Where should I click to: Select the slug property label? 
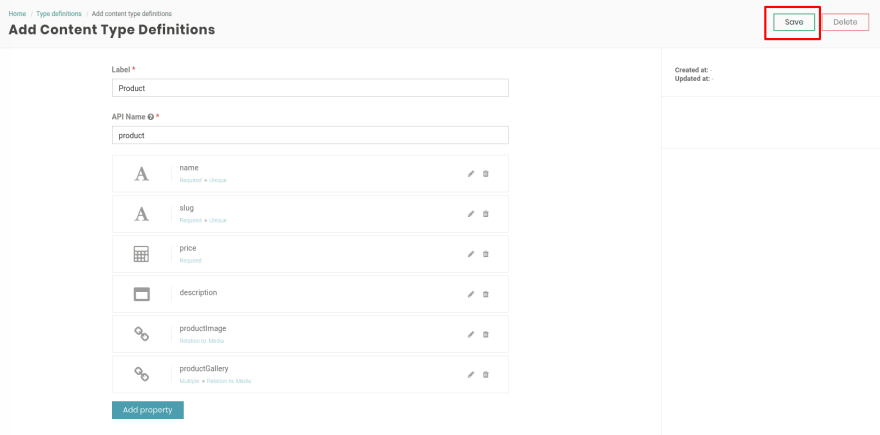tap(187, 208)
